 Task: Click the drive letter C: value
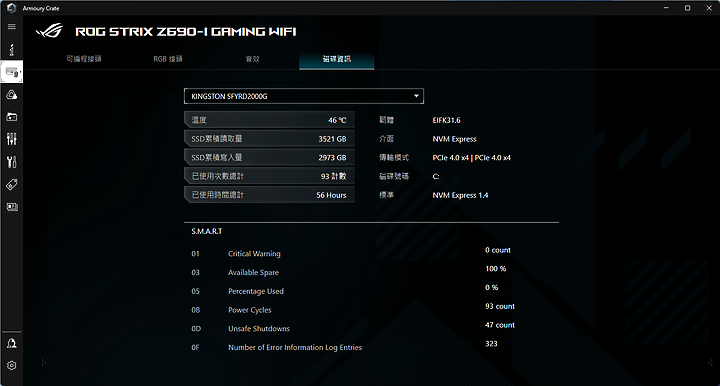click(436, 177)
